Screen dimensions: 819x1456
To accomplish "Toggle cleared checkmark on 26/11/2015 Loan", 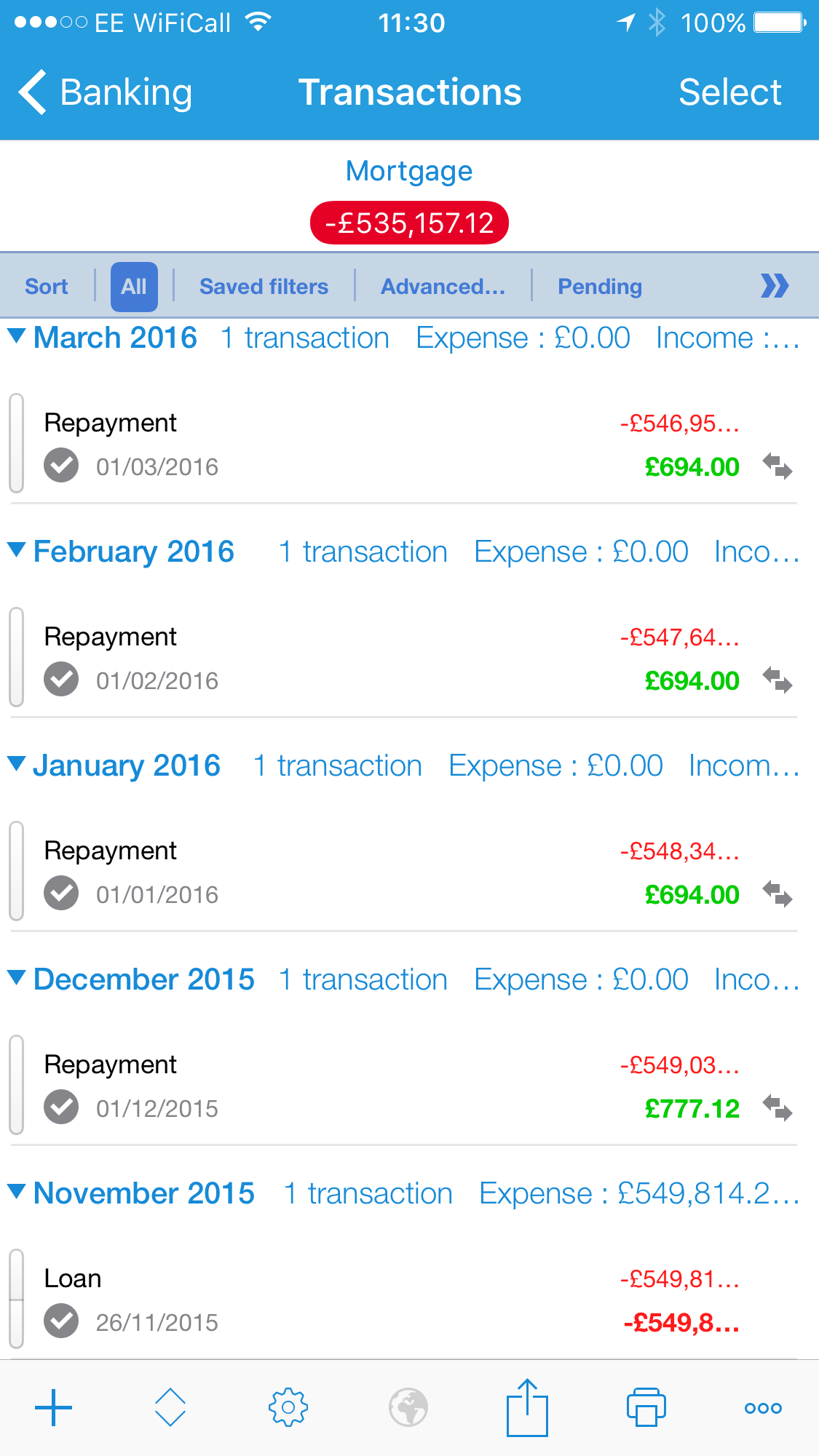I will pos(61,1321).
